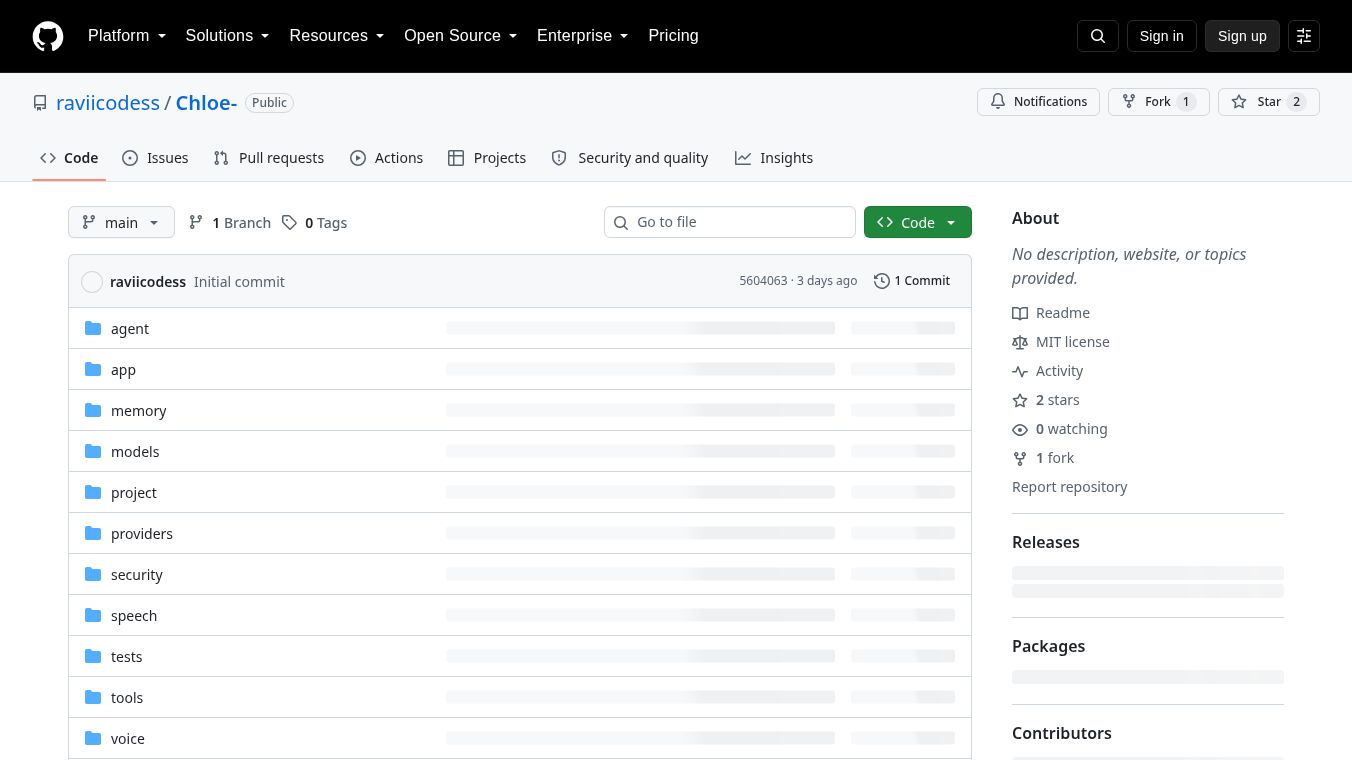Open the security folder name

tap(137, 575)
